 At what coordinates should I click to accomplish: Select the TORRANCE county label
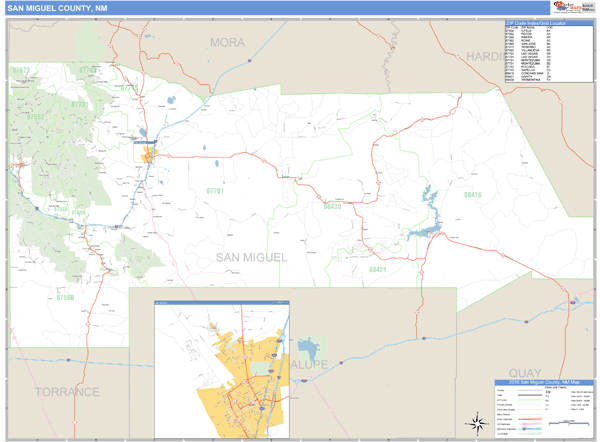65,390
